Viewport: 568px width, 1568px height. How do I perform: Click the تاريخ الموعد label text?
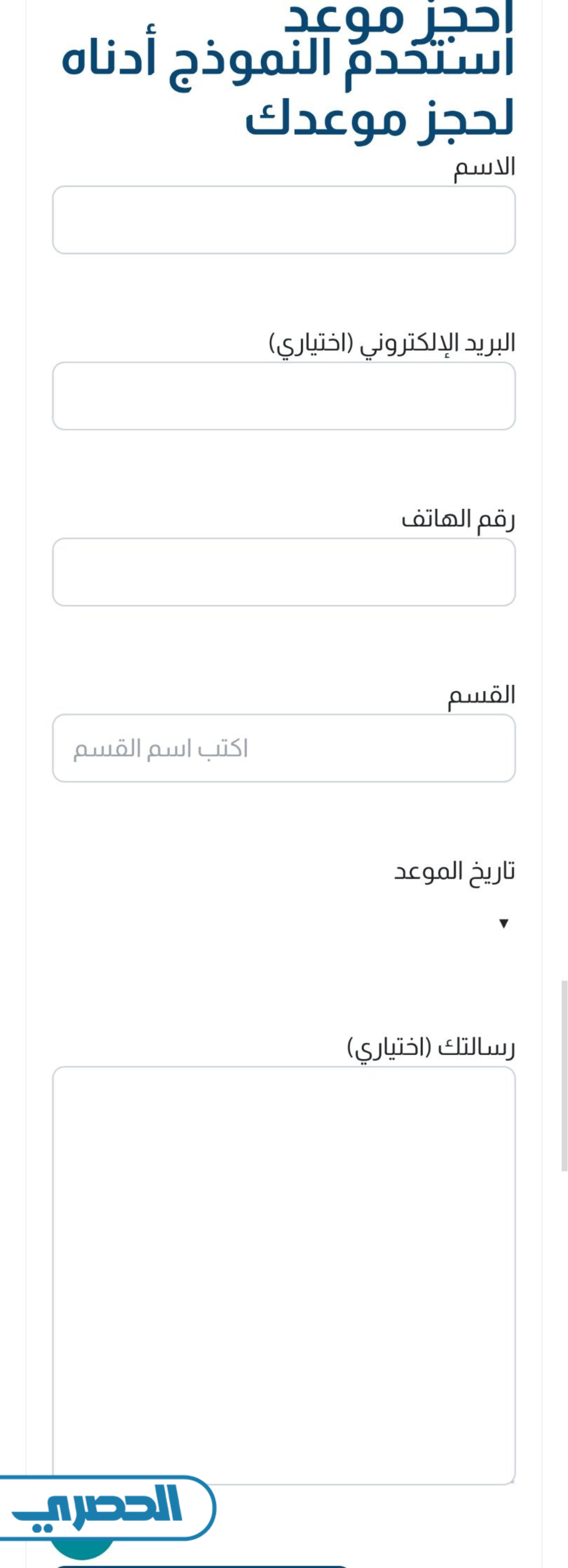(x=454, y=871)
